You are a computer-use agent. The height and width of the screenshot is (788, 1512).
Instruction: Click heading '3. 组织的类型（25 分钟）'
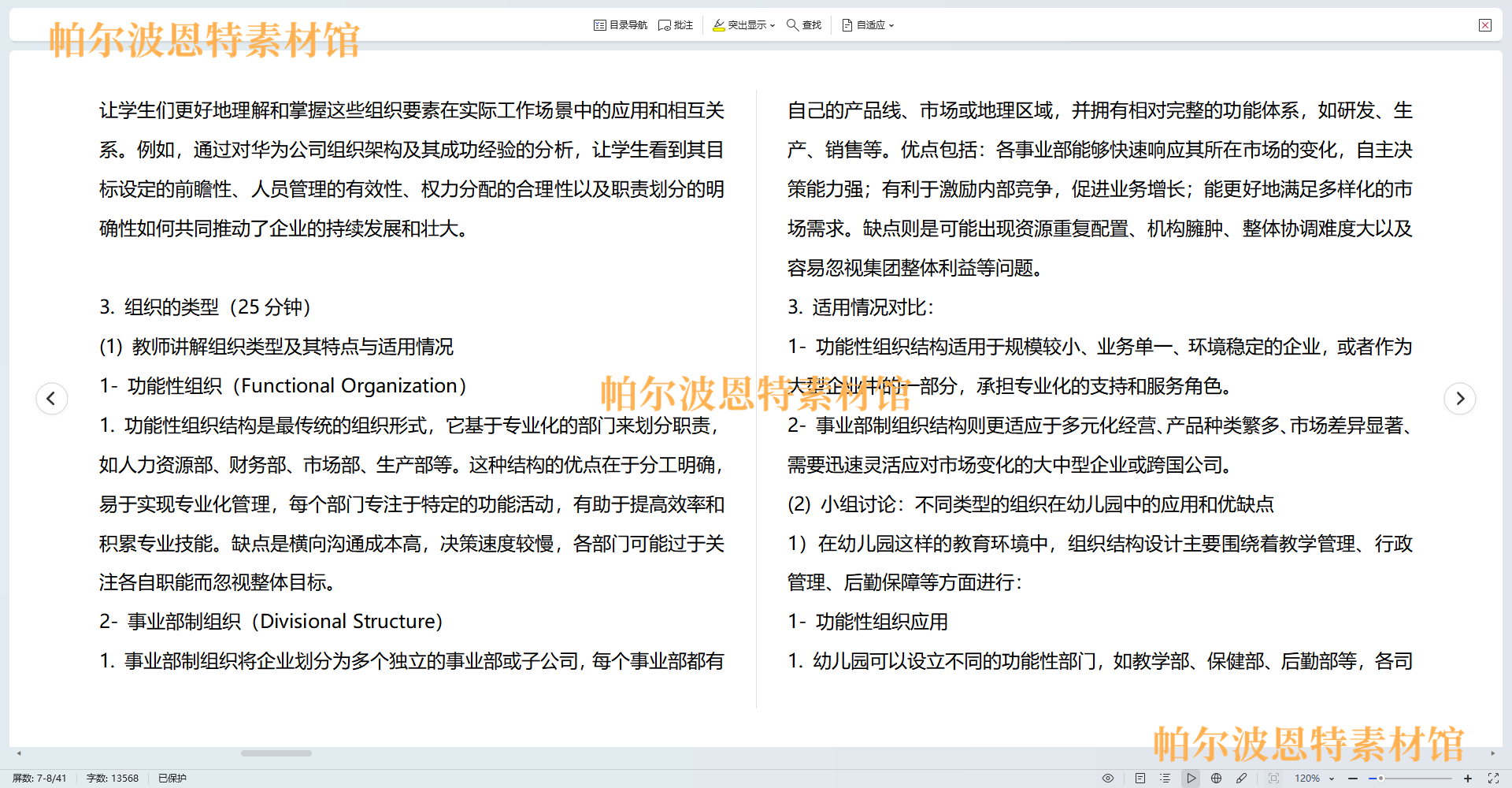pos(206,307)
